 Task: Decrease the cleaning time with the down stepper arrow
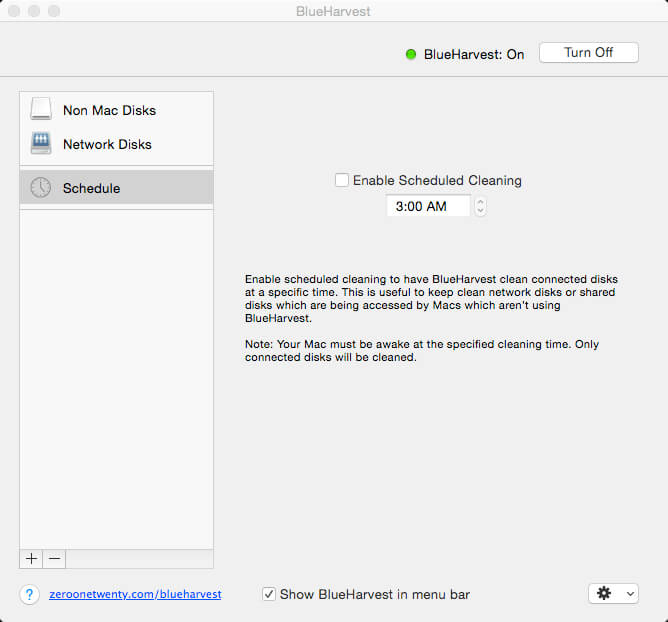click(x=481, y=211)
